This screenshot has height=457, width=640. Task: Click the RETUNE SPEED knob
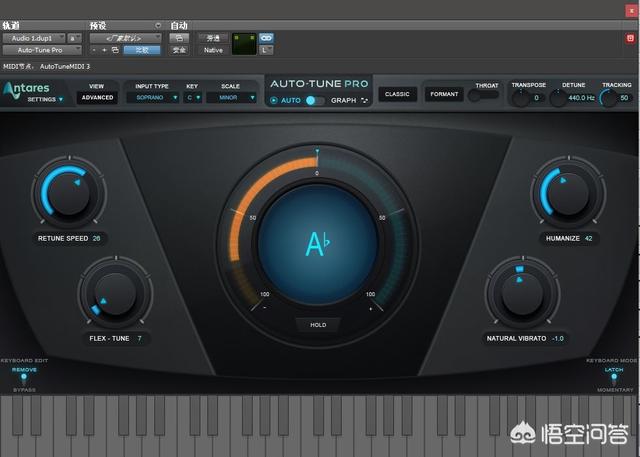[69, 193]
